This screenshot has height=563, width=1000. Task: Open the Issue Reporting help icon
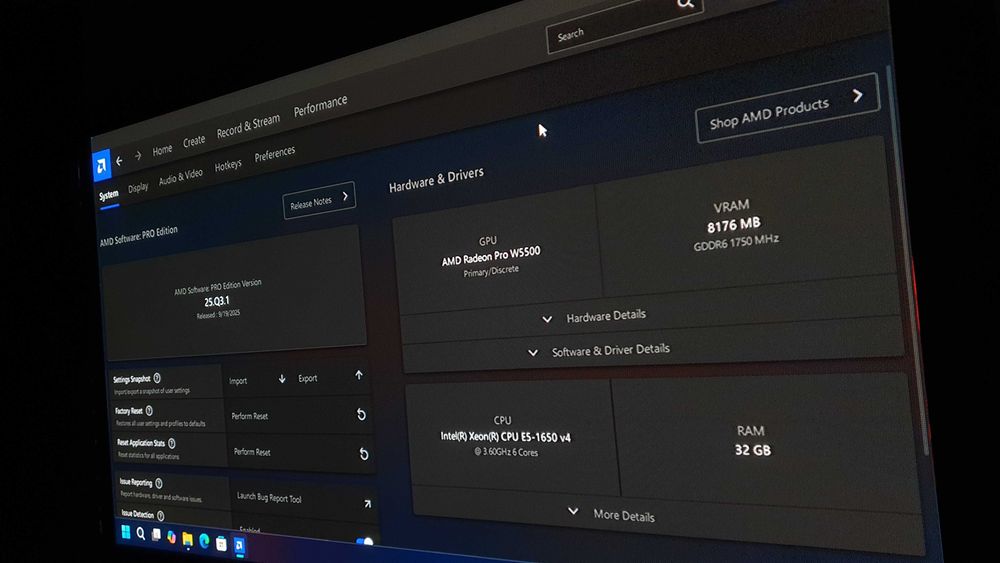(159, 483)
